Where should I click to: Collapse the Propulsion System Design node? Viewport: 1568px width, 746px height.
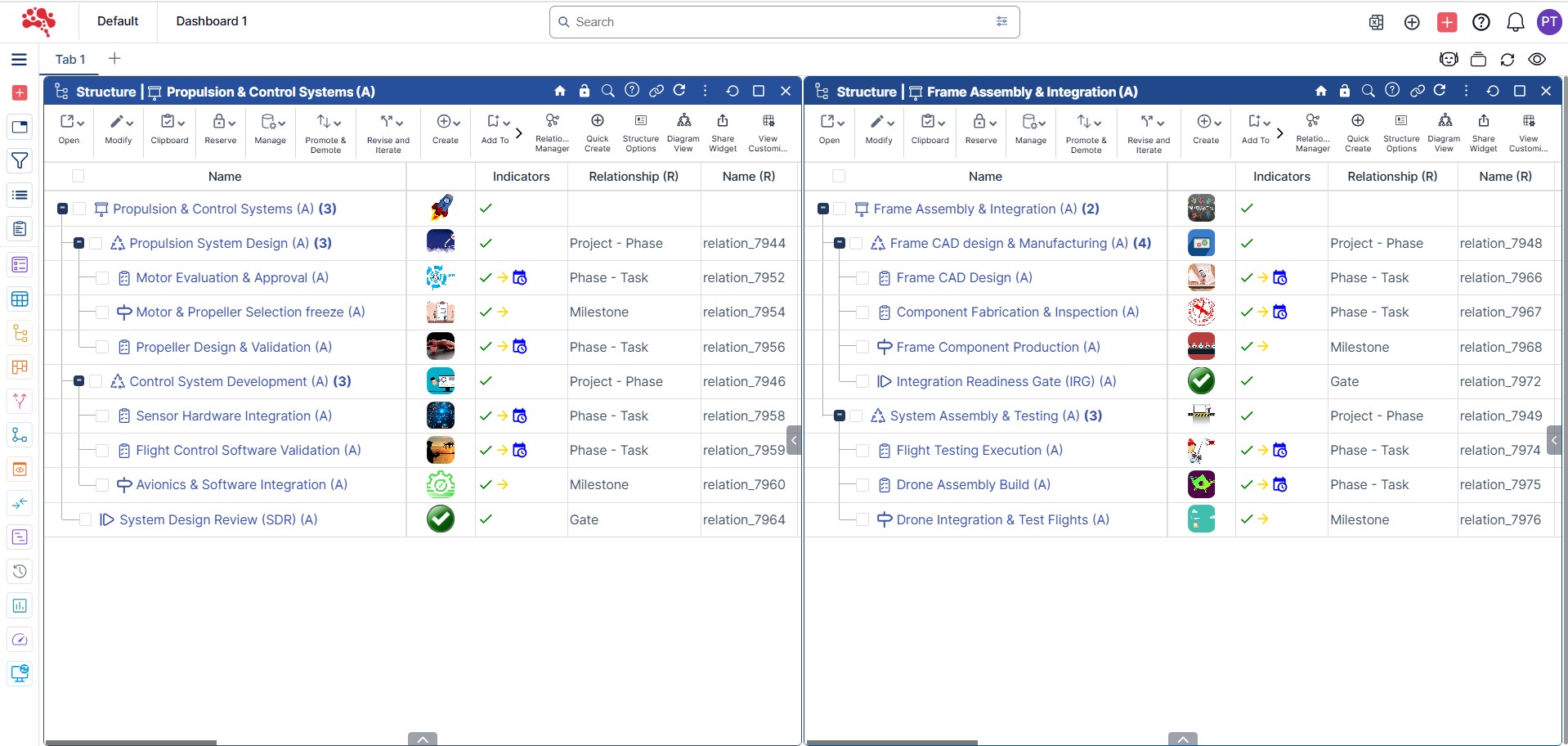pos(79,243)
